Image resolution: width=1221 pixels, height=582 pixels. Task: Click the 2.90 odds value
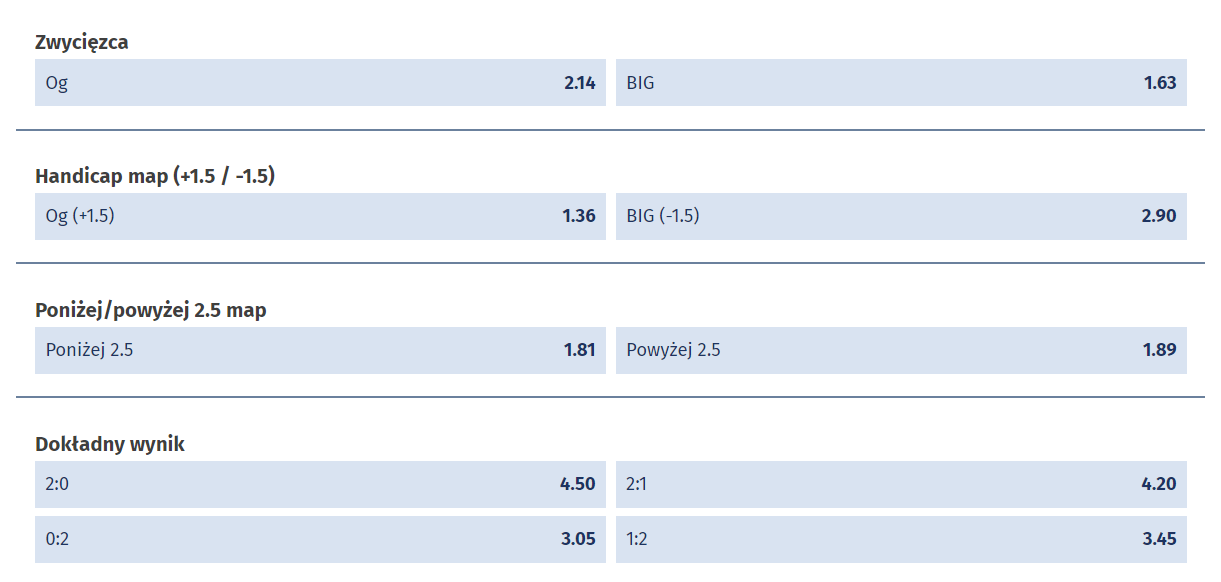[1159, 216]
